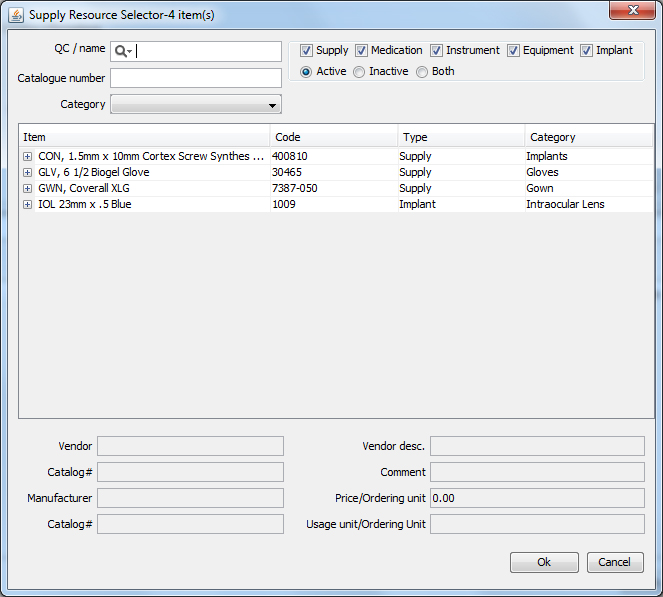Click the Cancel button
Screen dimensions: 663x597
[615, 562]
